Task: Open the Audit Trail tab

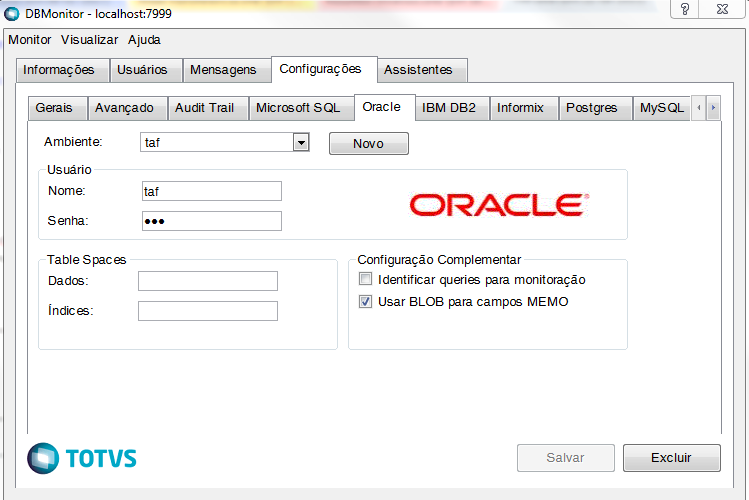Action: [208, 108]
